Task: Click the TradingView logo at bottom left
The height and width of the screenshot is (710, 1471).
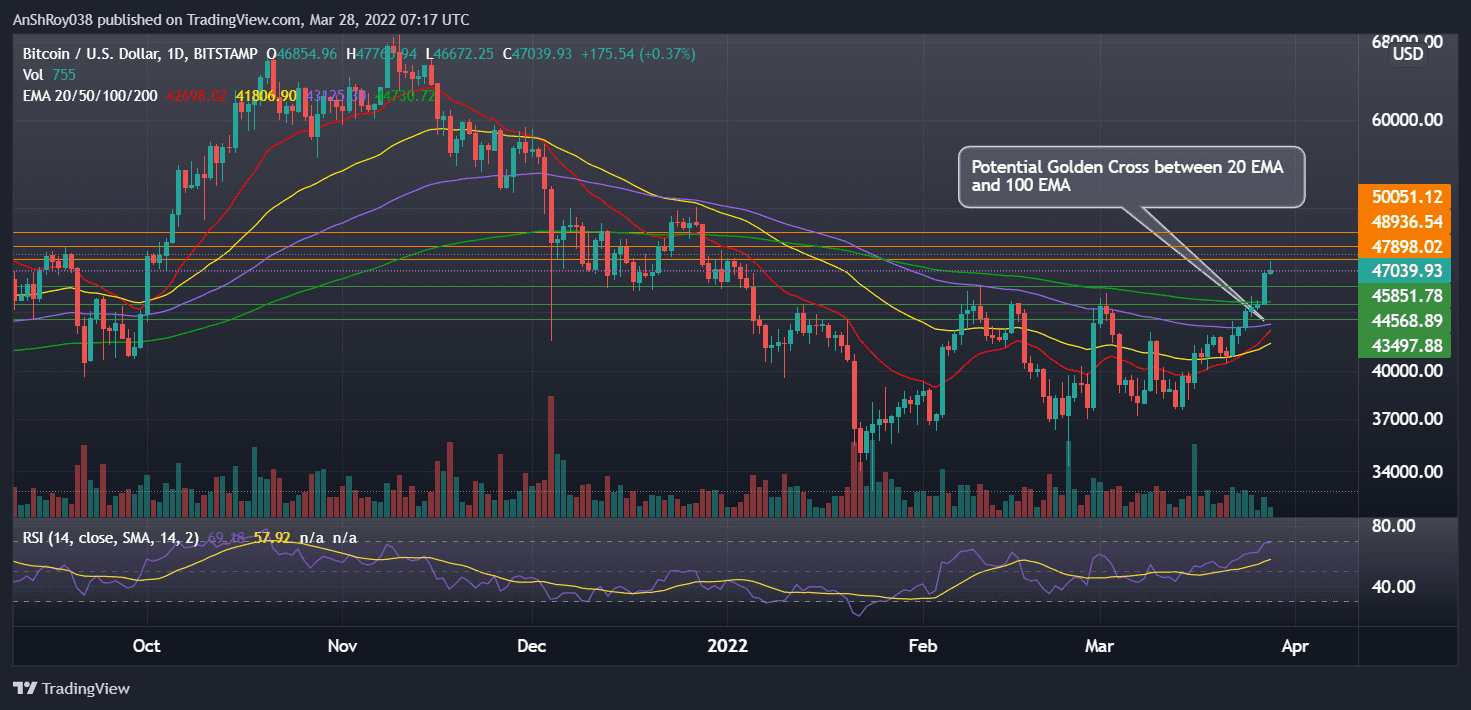Action: coord(70,689)
